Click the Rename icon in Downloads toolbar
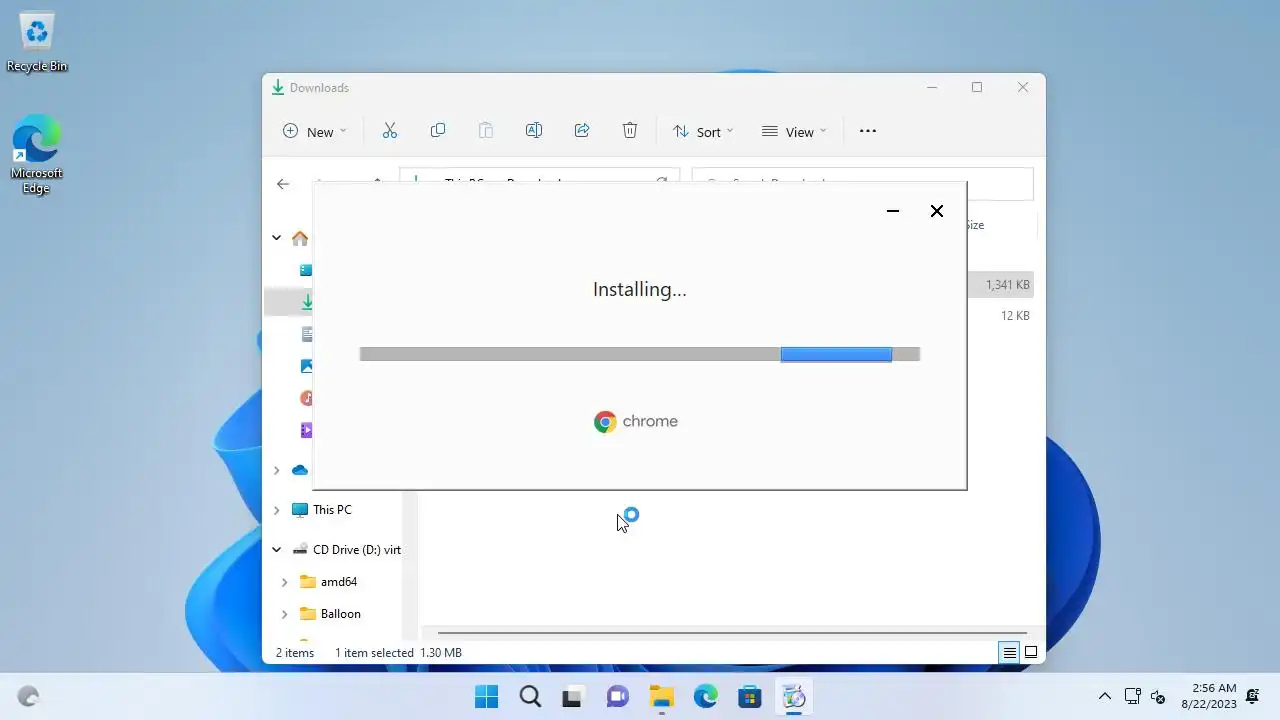 coord(534,131)
